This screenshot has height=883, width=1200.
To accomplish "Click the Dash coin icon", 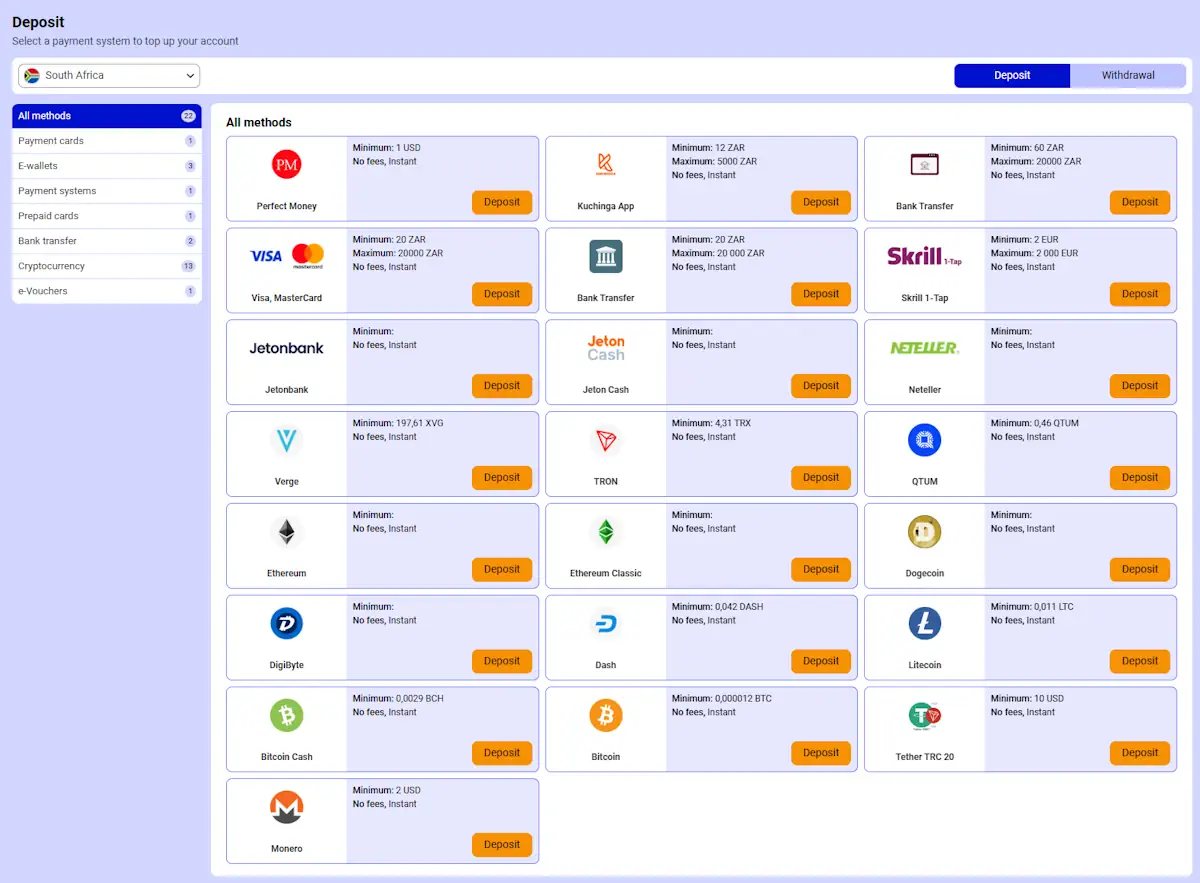I will point(605,624).
